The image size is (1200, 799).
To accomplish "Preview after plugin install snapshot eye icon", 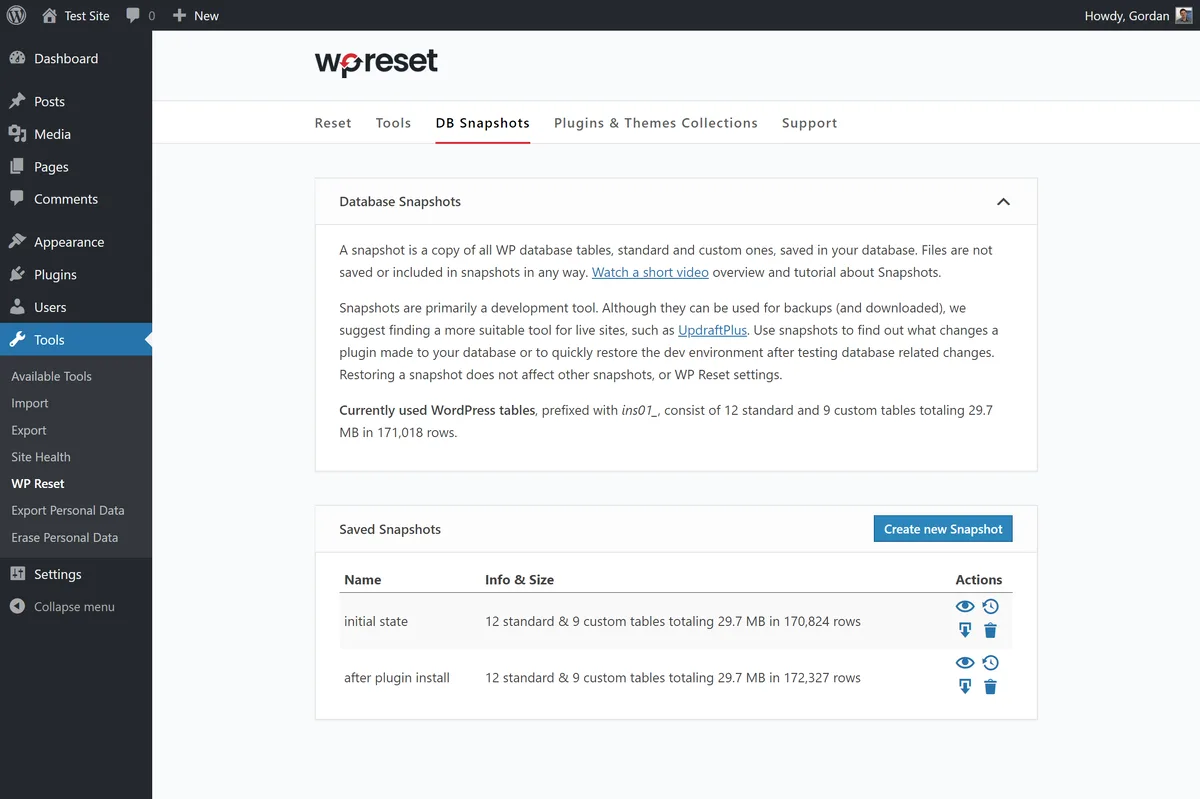I will pos(965,662).
